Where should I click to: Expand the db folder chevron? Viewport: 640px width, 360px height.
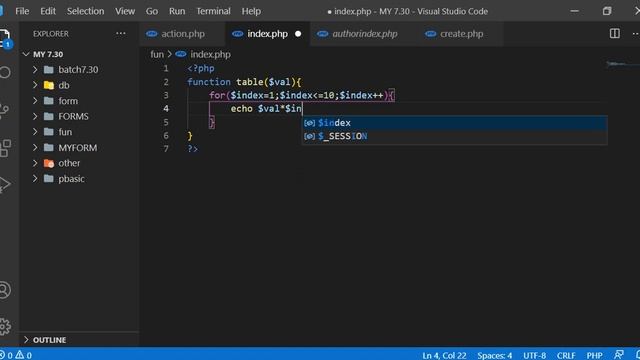click(x=35, y=85)
